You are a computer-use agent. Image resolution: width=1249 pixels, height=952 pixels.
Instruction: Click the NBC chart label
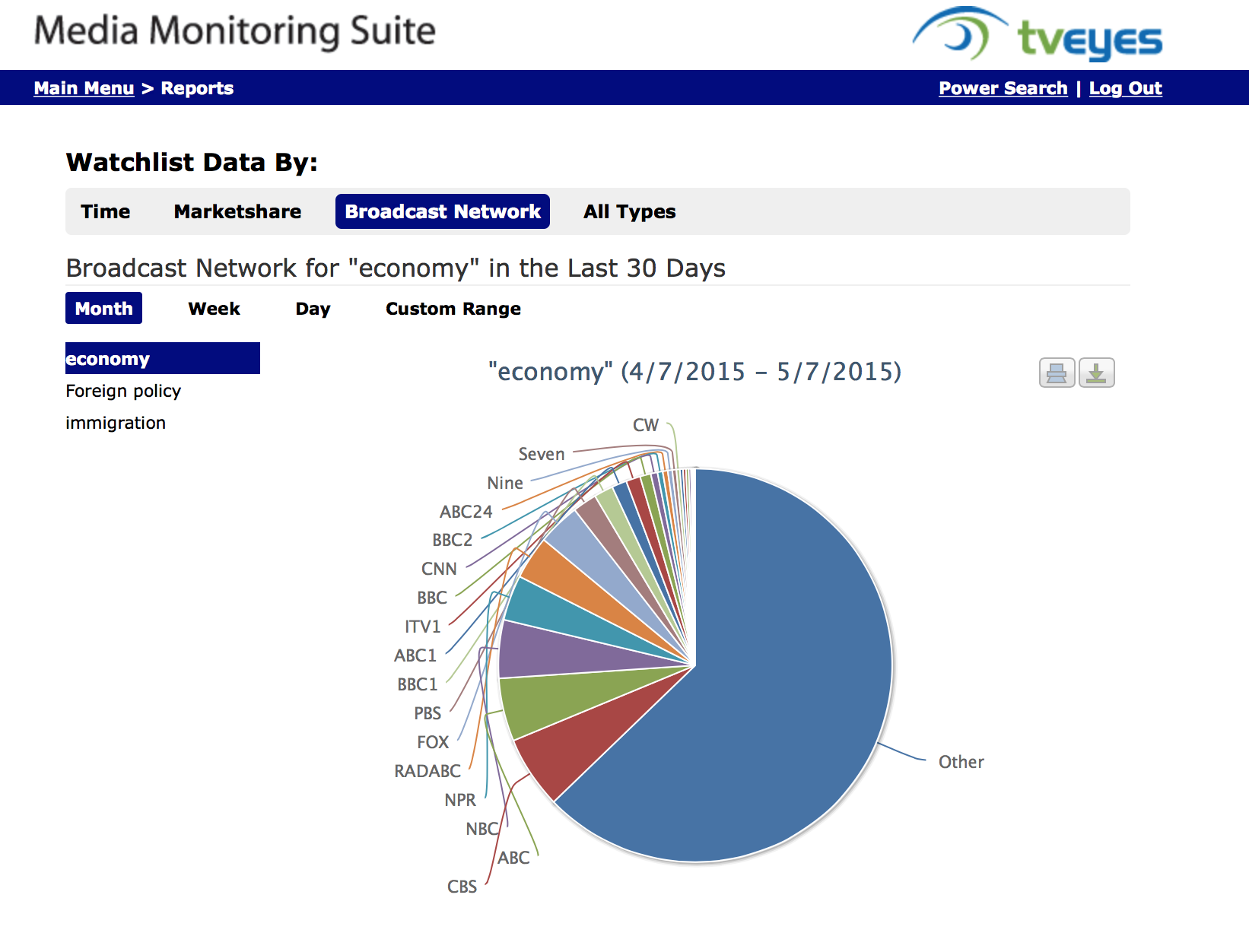tap(481, 829)
